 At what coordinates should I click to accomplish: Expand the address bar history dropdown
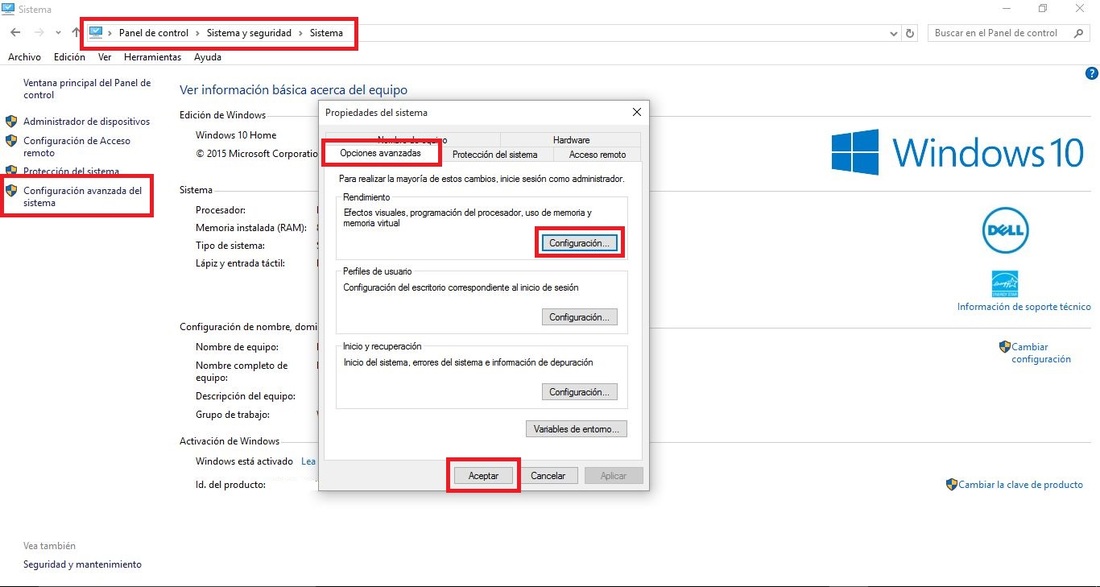click(x=893, y=33)
